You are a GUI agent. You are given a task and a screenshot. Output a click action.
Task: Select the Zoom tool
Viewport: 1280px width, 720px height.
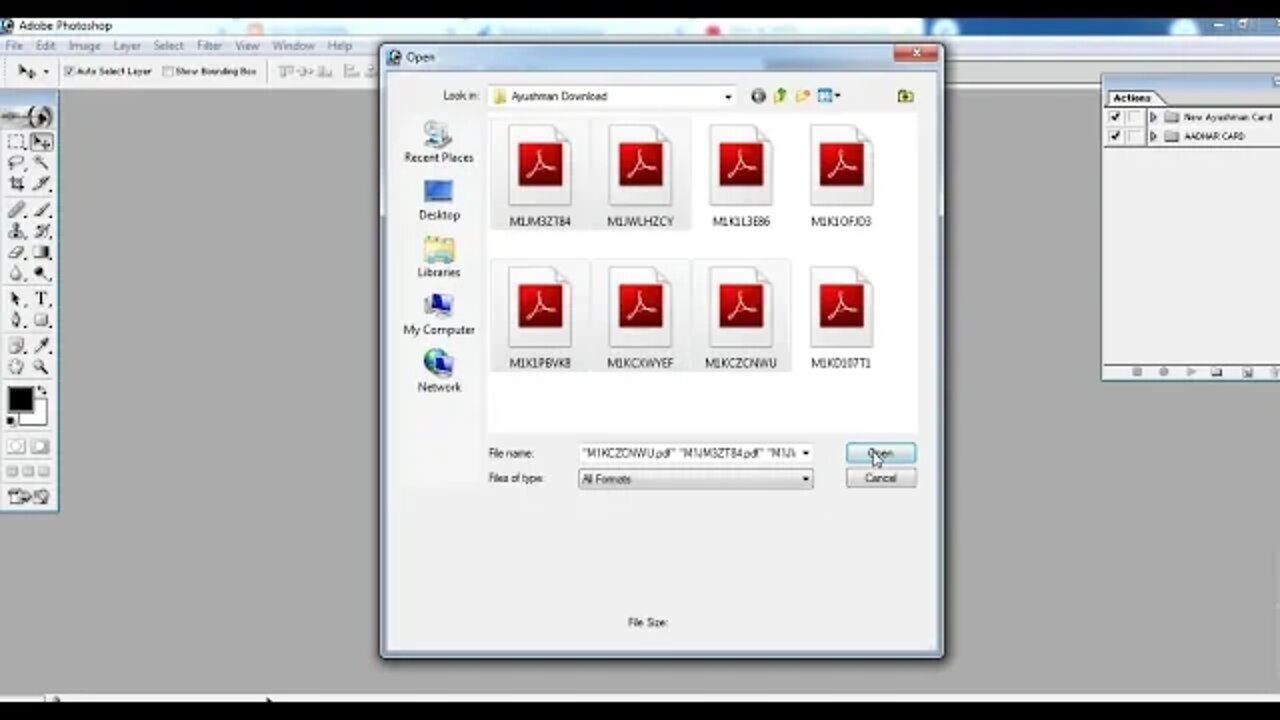pyautogui.click(x=41, y=367)
